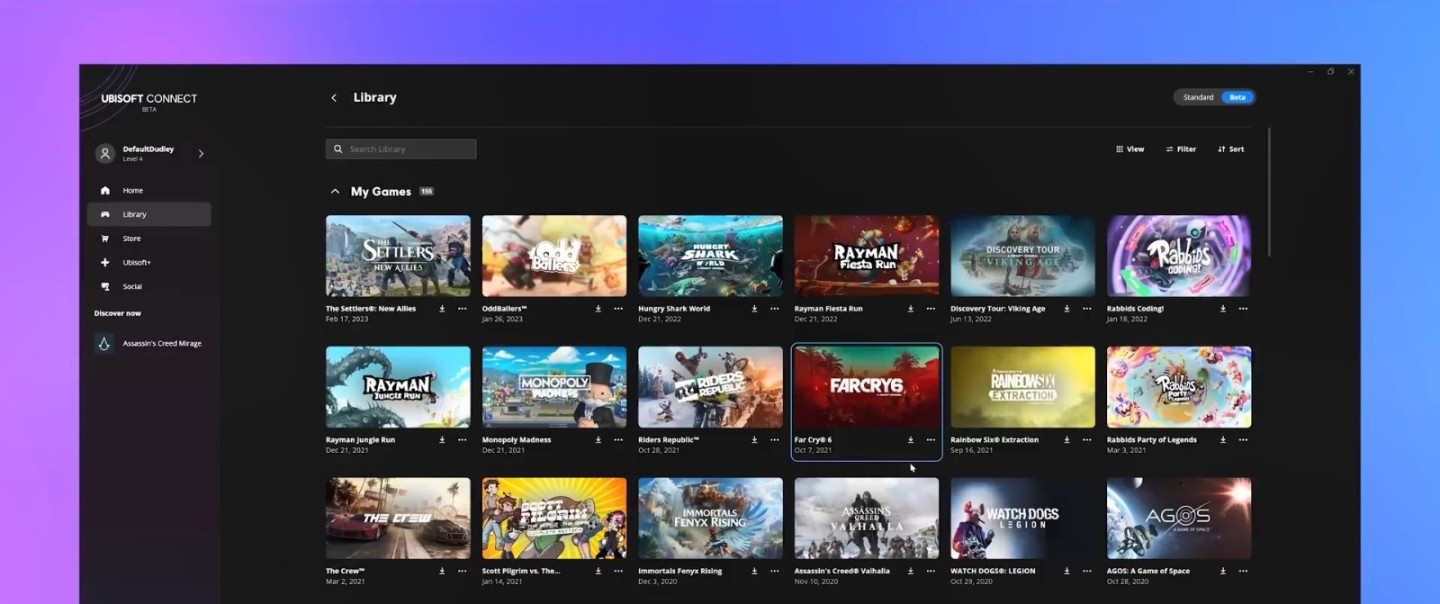Image resolution: width=1440 pixels, height=604 pixels.
Task: Switch to Standard interface mode
Action: click(1198, 97)
